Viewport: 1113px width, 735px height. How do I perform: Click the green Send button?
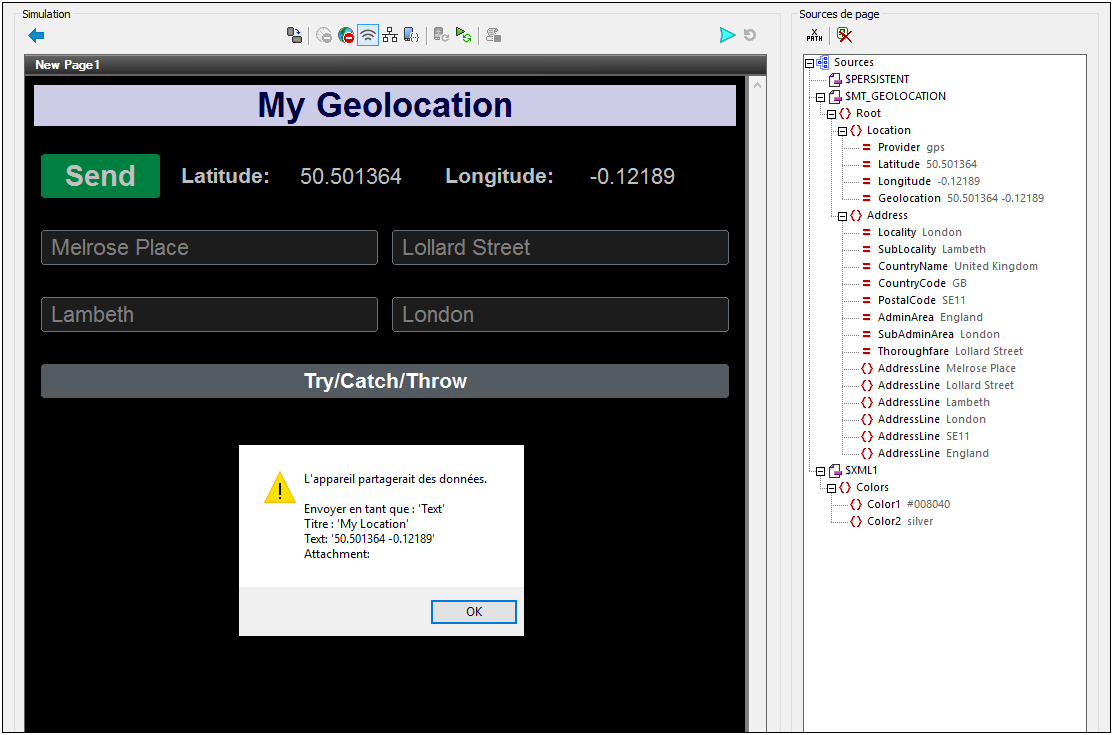[x=100, y=176]
